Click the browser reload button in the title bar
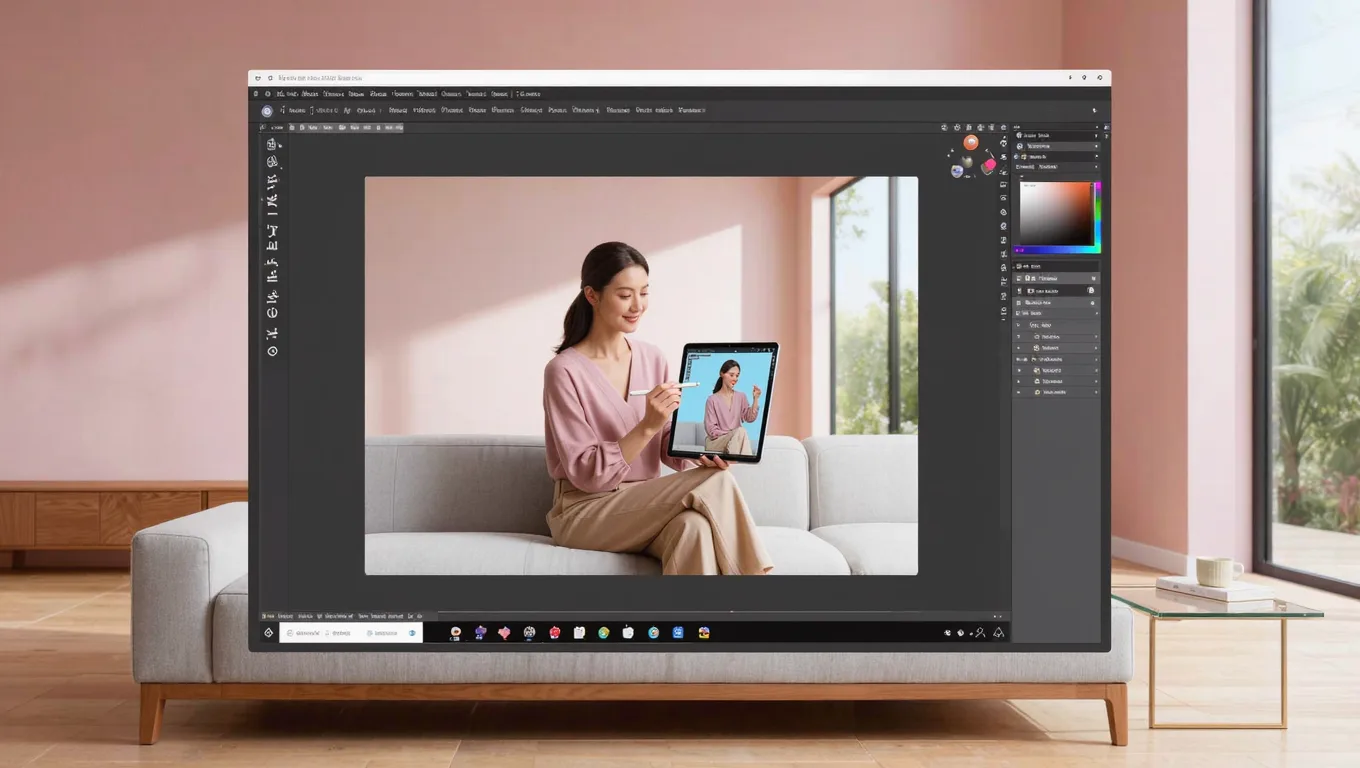Viewport: 1360px width, 768px height. pyautogui.click(x=270, y=77)
